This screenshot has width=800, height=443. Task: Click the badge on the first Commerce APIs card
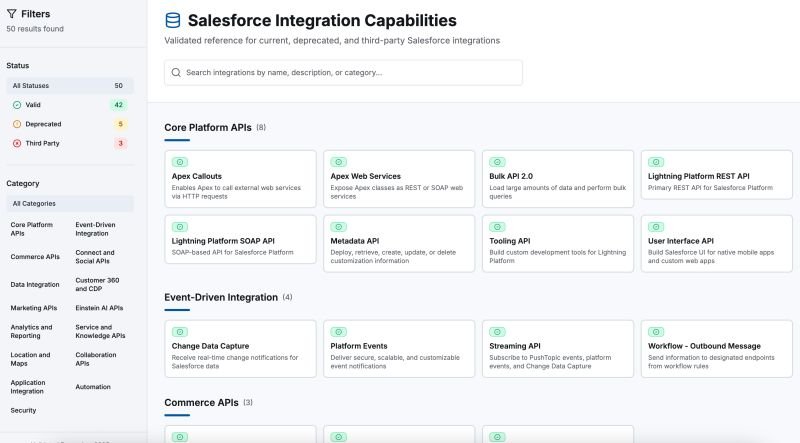point(180,437)
